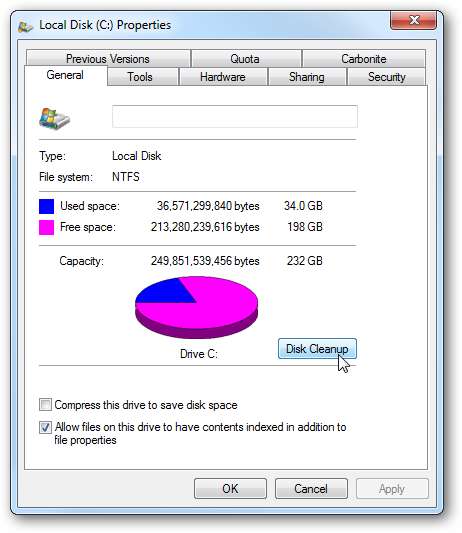Uncheck Allow files to have contents indexed
Screen dimensions: 462x533
tap(45, 427)
